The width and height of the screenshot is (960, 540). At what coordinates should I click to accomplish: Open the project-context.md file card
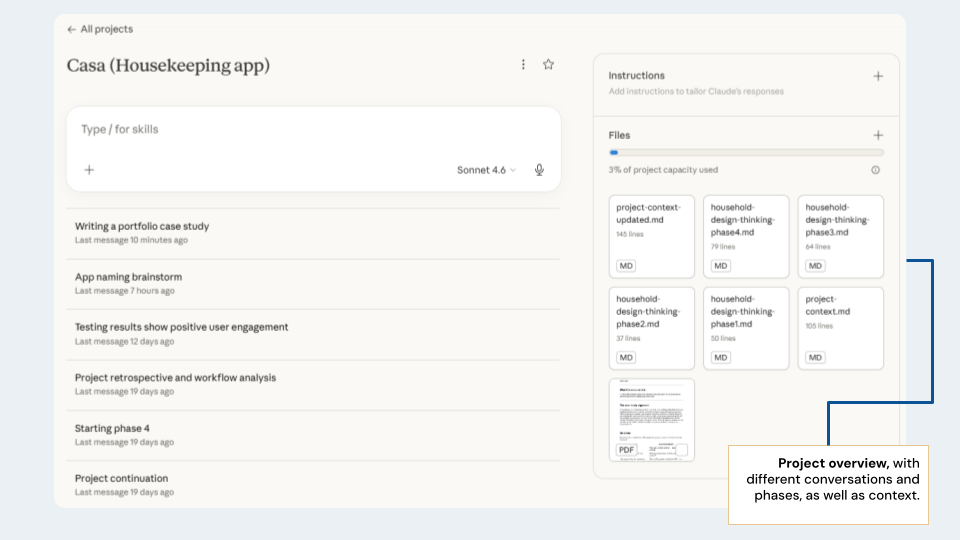pyautogui.click(x=841, y=328)
